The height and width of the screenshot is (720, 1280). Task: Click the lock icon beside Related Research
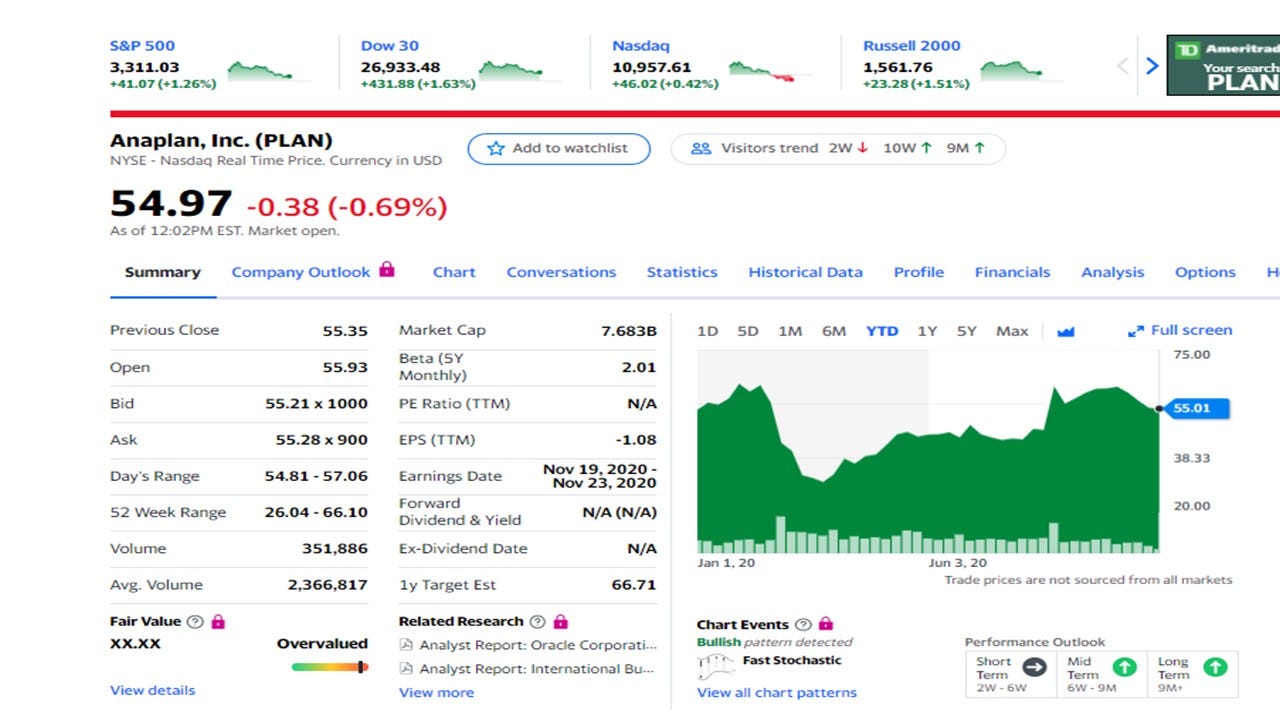[x=561, y=622]
